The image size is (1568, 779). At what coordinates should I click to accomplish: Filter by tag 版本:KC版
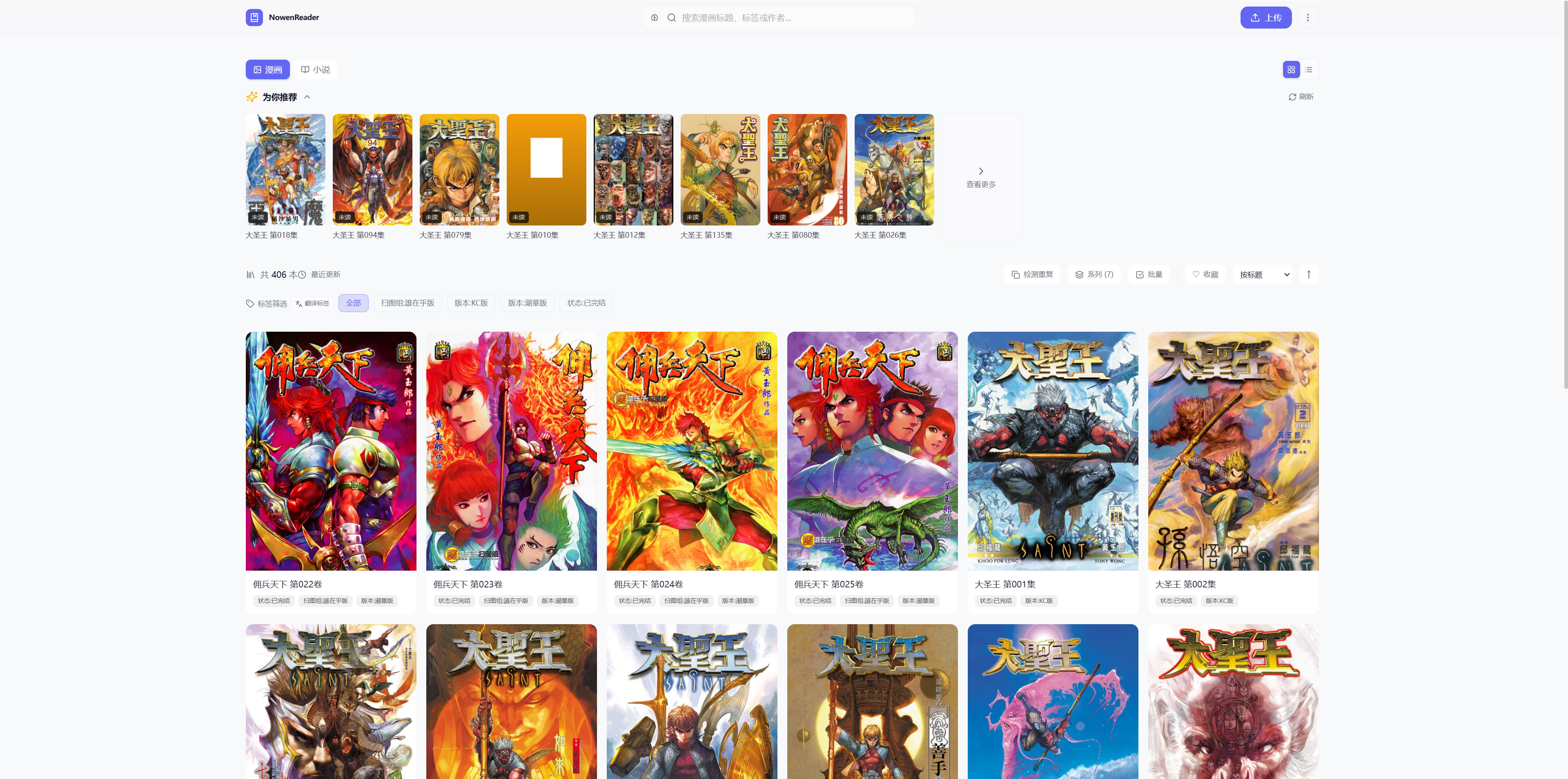(x=471, y=303)
